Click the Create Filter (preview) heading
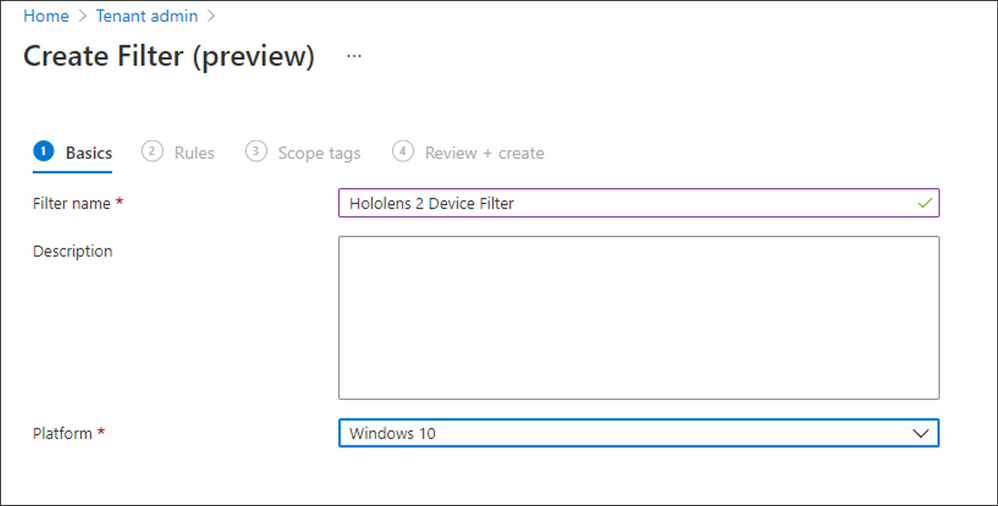The height and width of the screenshot is (506, 998). tap(169, 57)
